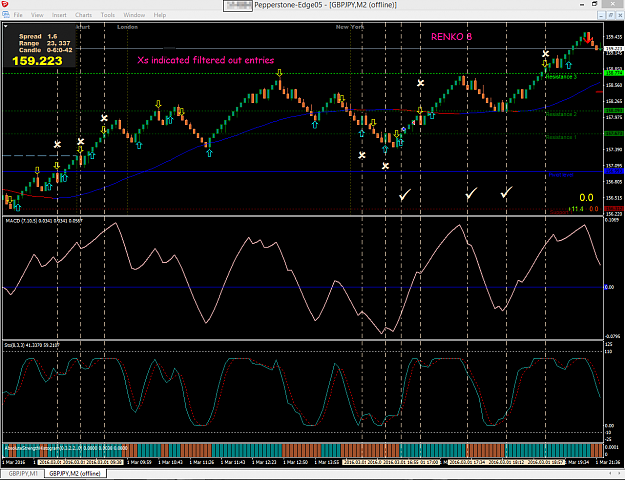
Task: Open the Help menu
Action: tap(160, 15)
